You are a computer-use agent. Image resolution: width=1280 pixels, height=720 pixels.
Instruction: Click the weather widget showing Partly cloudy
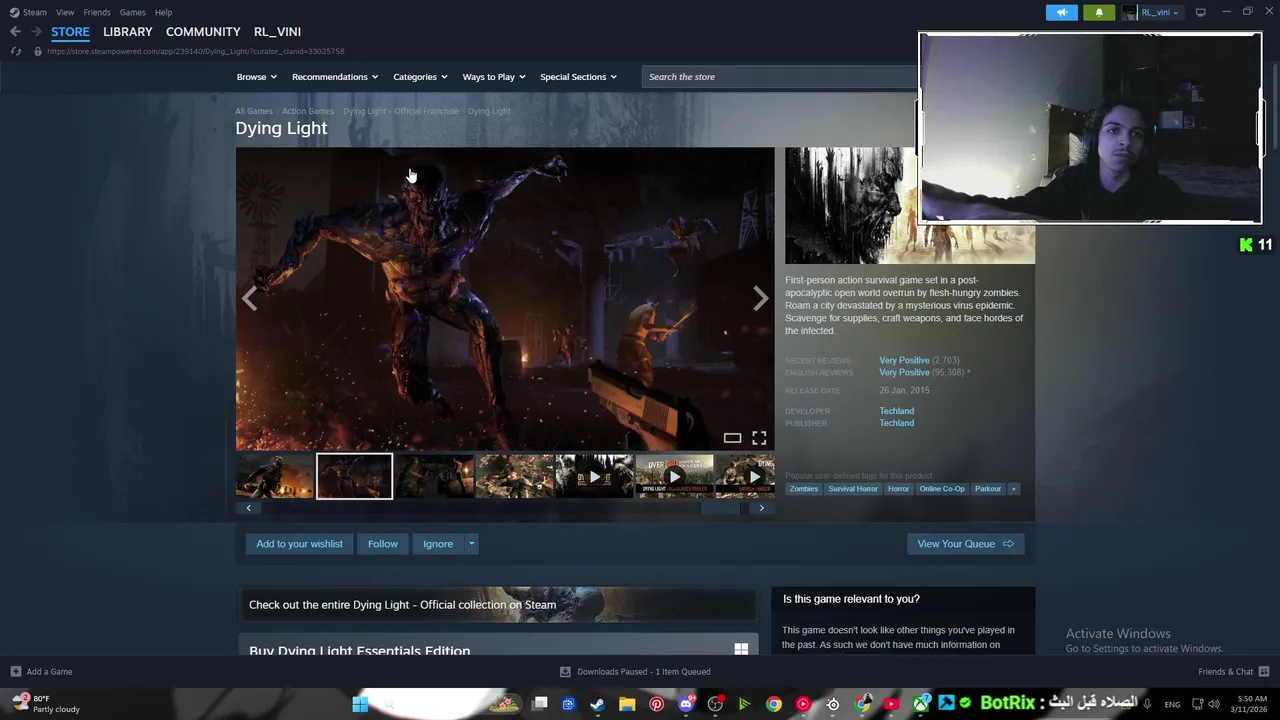tap(47, 704)
